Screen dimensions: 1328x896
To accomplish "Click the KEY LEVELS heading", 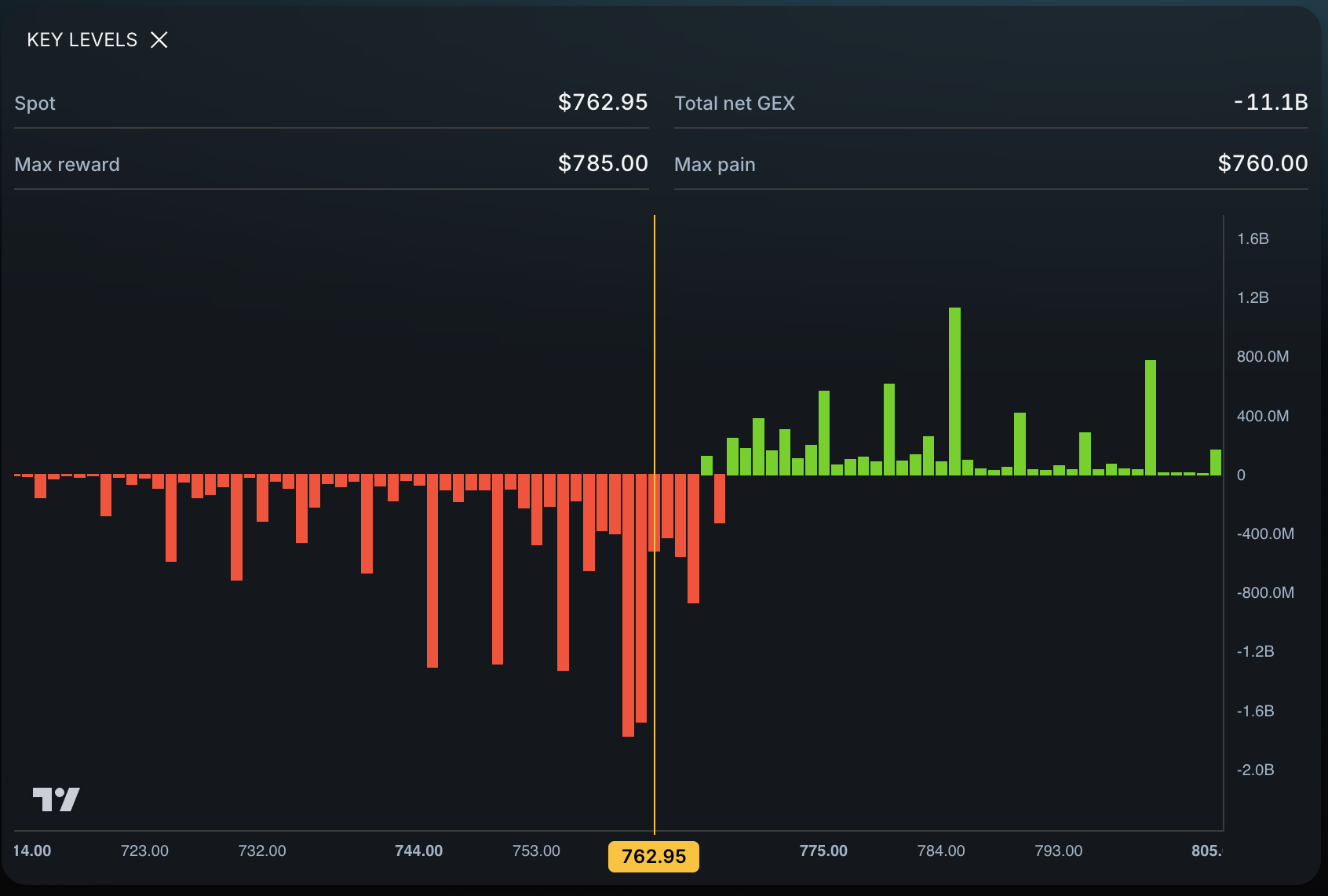I will tap(82, 40).
